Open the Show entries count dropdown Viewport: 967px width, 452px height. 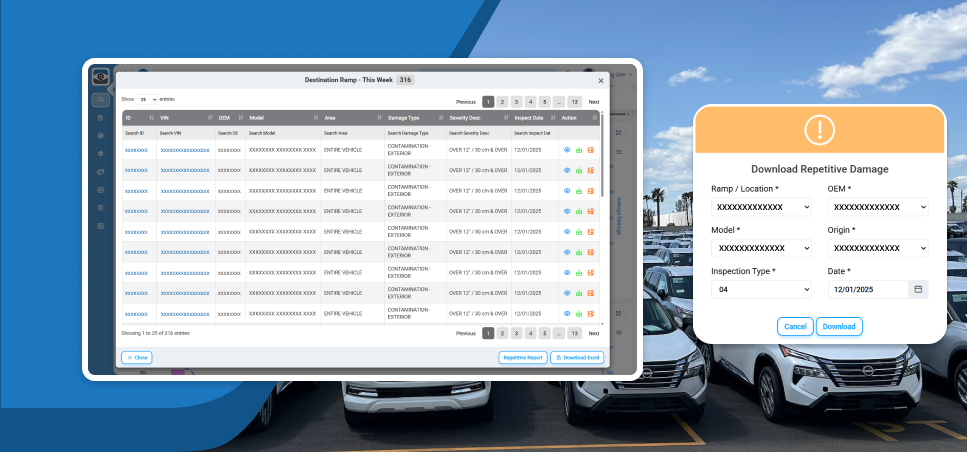(147, 100)
